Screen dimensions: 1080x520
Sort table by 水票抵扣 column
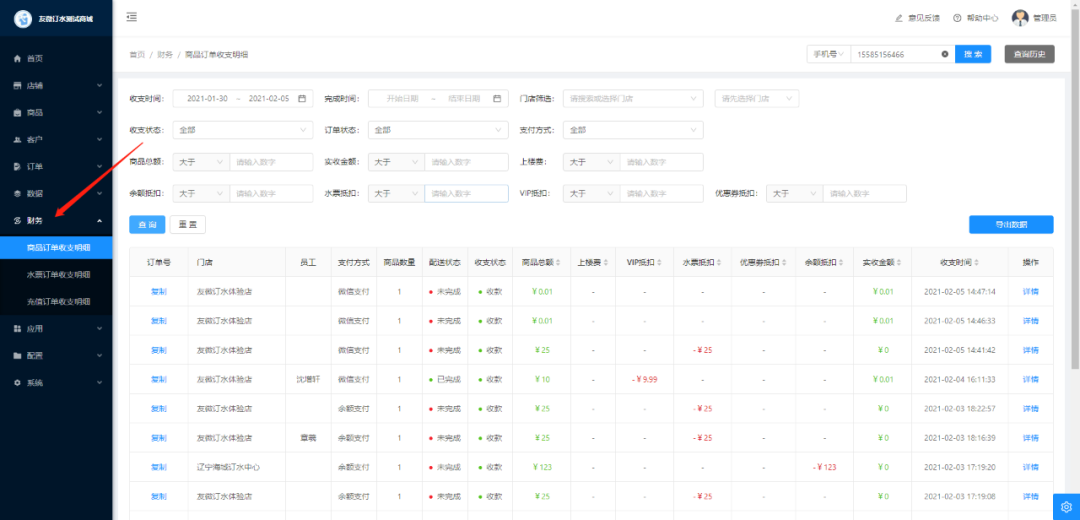717,262
